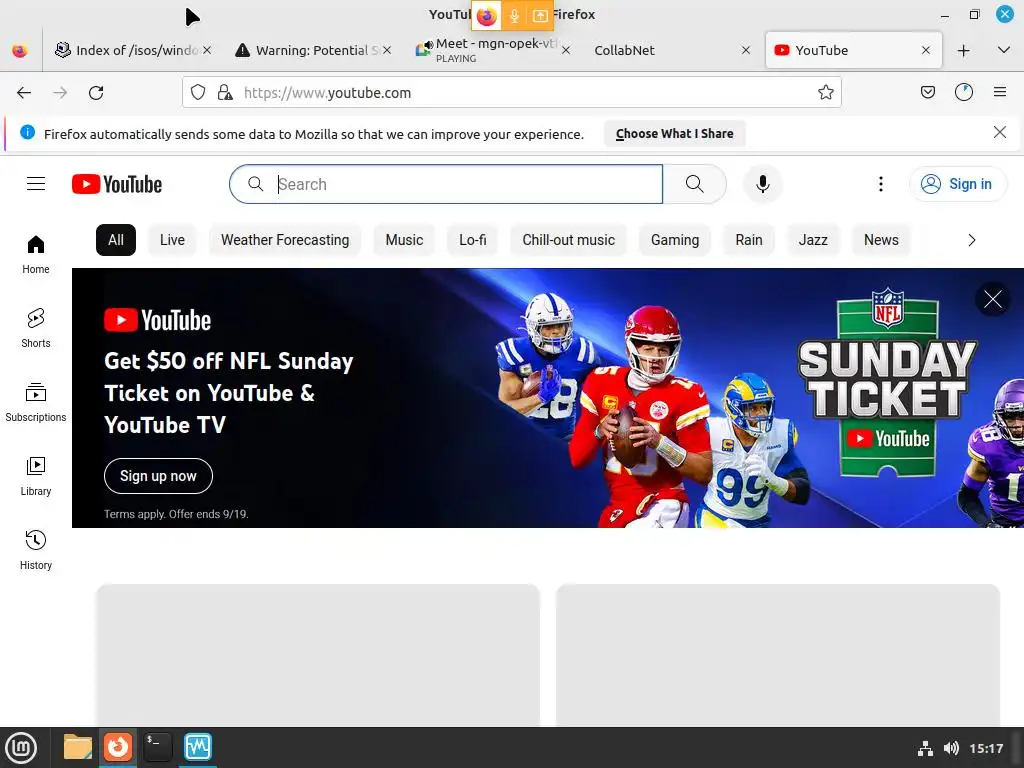Select the Gaming category chip
The image size is (1024, 768).
[675, 240]
